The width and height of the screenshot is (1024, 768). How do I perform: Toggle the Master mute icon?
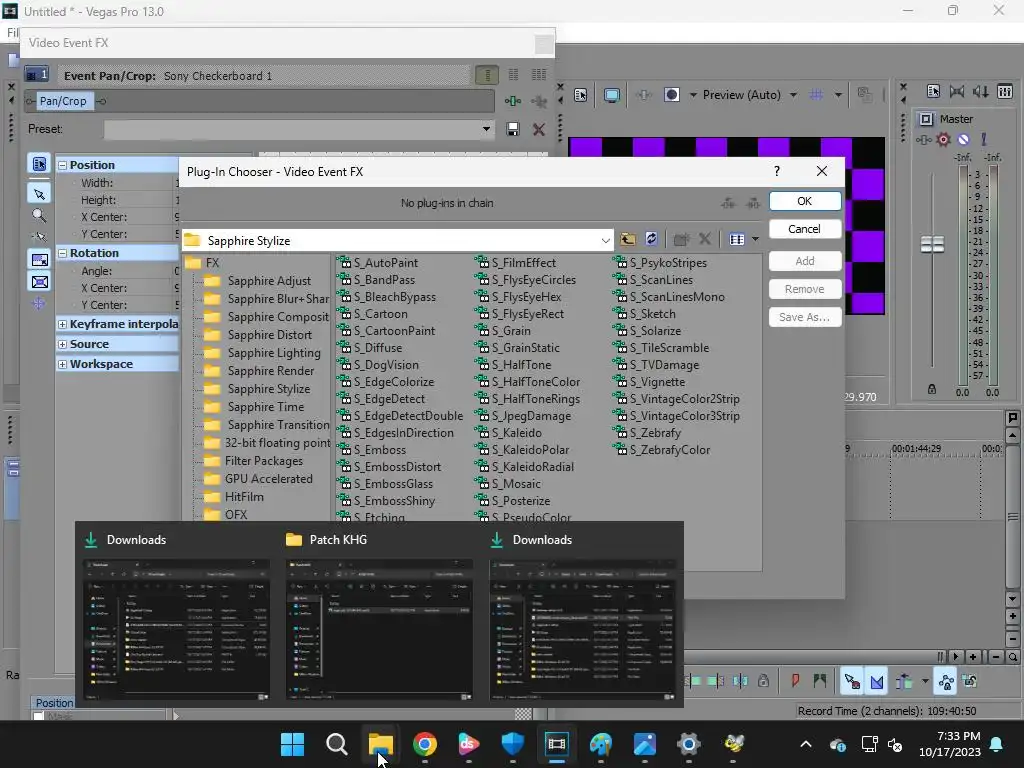tap(963, 139)
